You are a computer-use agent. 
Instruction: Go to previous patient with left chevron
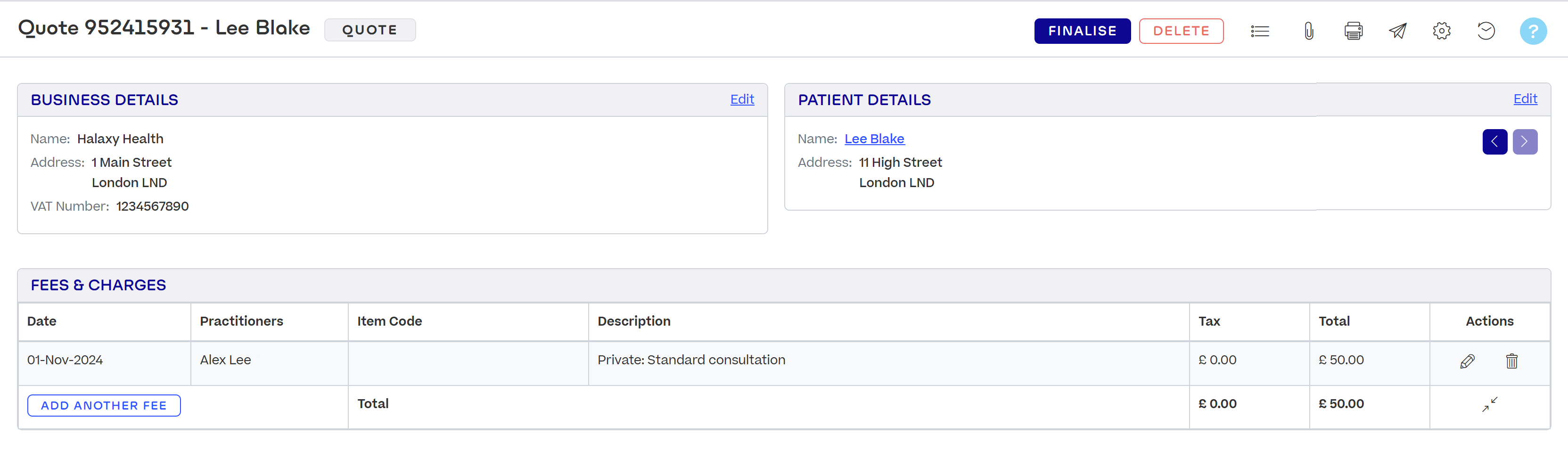pos(1494,142)
